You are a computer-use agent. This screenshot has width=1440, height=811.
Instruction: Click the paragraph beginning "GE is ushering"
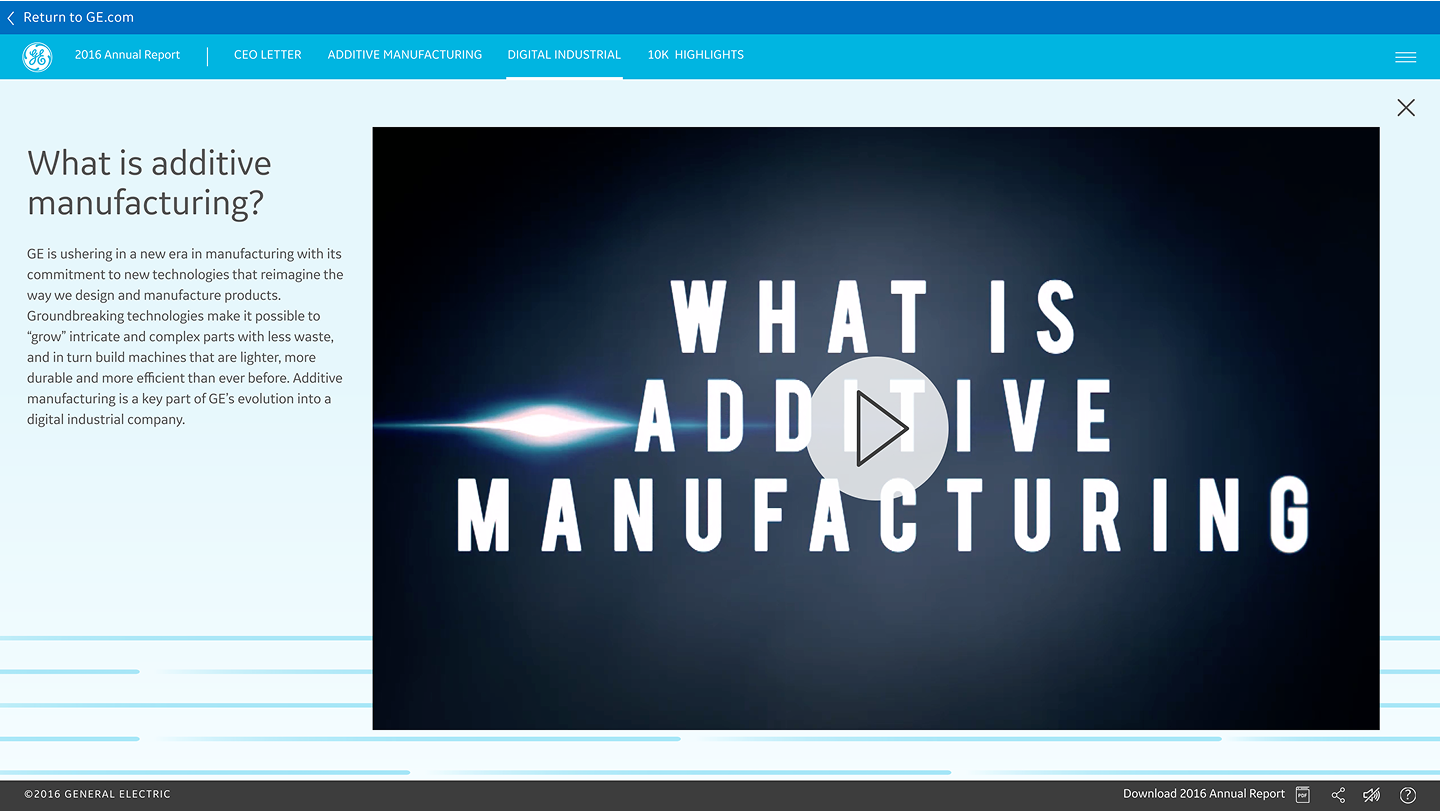[185, 337]
